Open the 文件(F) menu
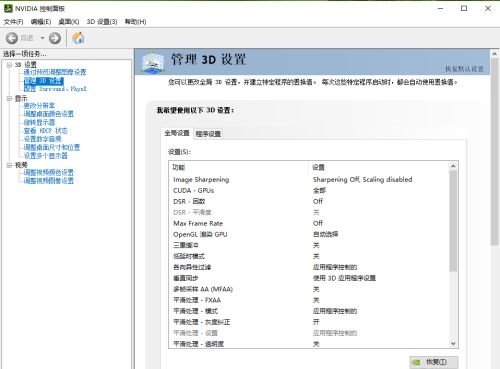Screen dimensions: 500x369 tap(13, 22)
